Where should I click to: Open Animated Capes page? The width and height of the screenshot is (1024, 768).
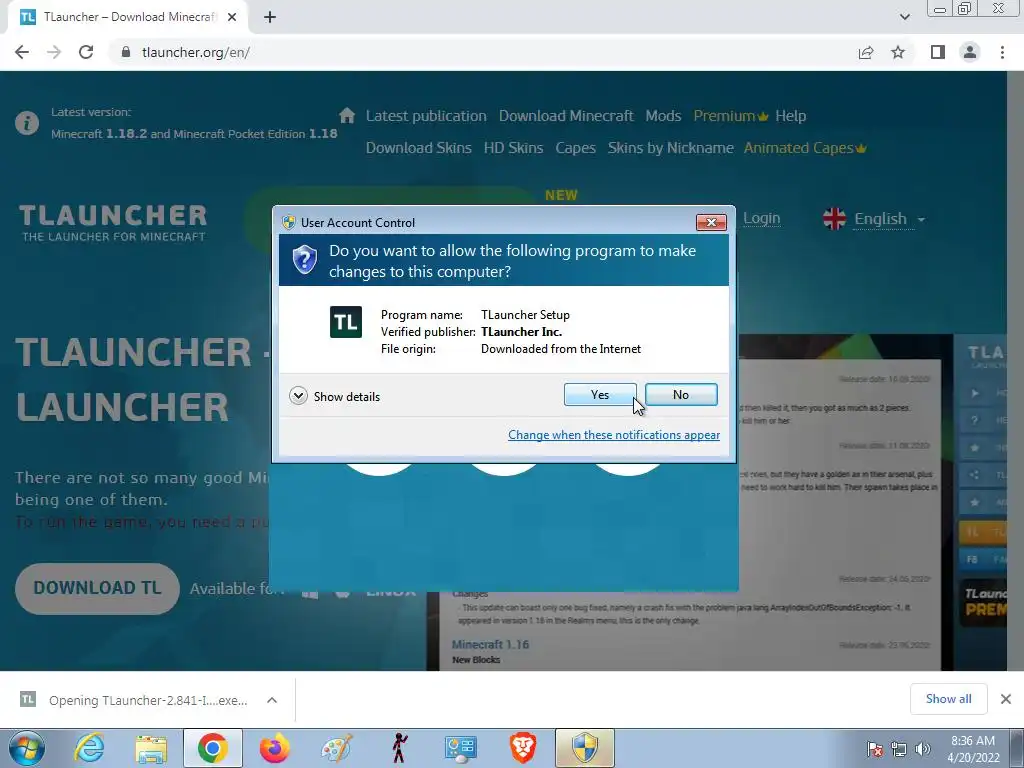805,148
